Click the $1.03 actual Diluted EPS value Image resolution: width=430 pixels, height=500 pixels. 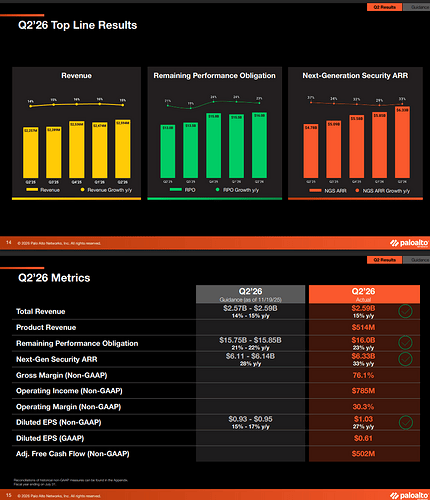[x=363, y=419]
